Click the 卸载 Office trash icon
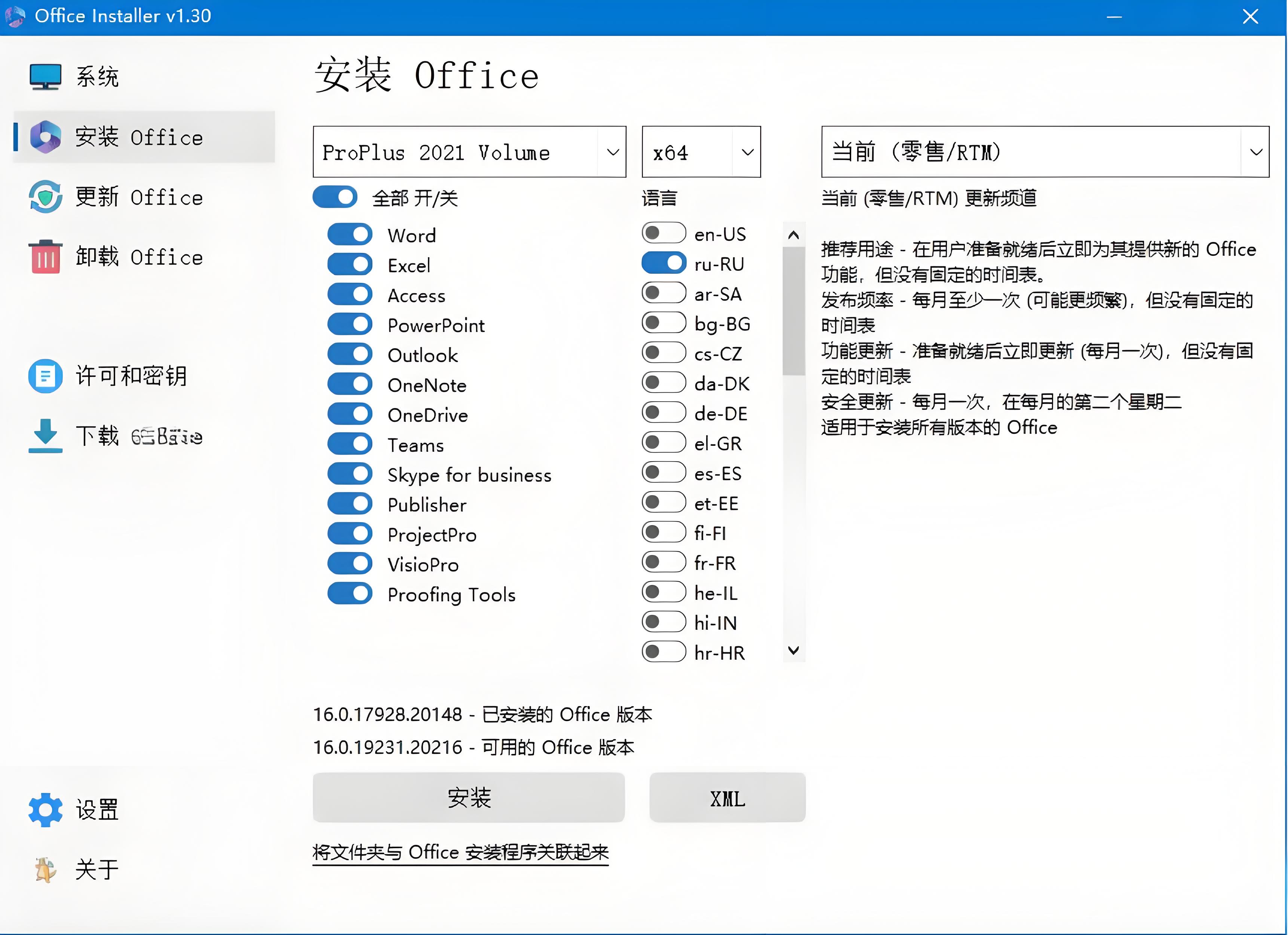Screen dimensions: 1288x935 pyautogui.click(x=45, y=256)
